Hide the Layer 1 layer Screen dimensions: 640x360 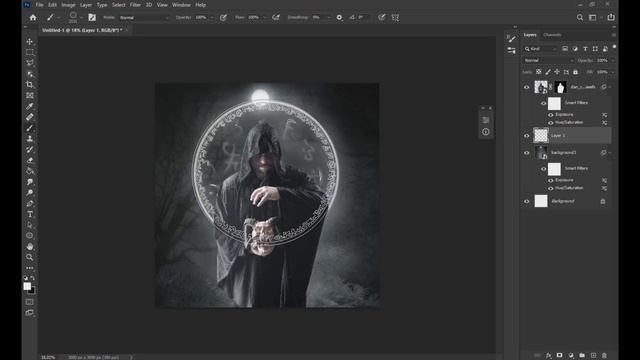tap(527, 136)
